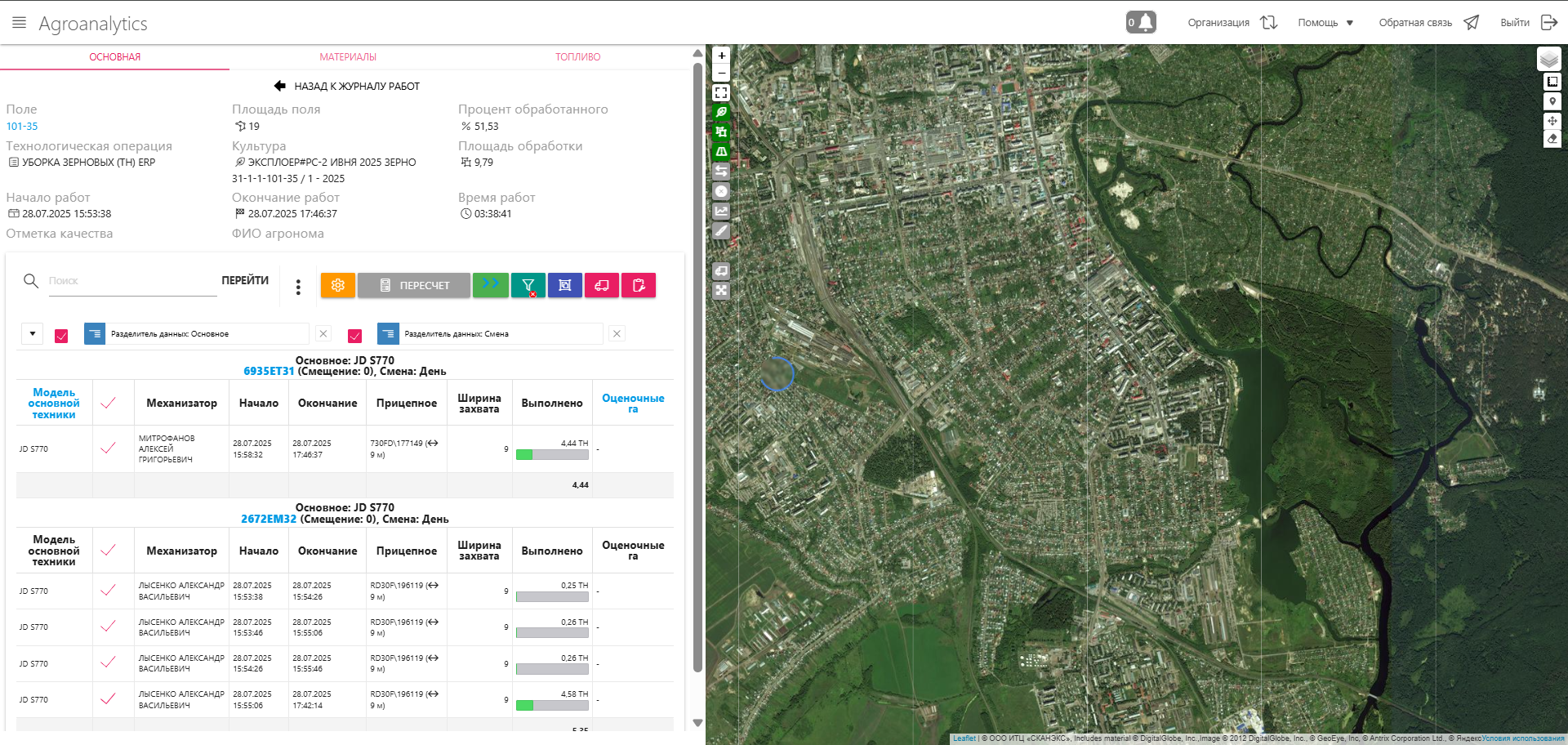Switch to the МАТЕРИАЛЫ tab

click(348, 57)
